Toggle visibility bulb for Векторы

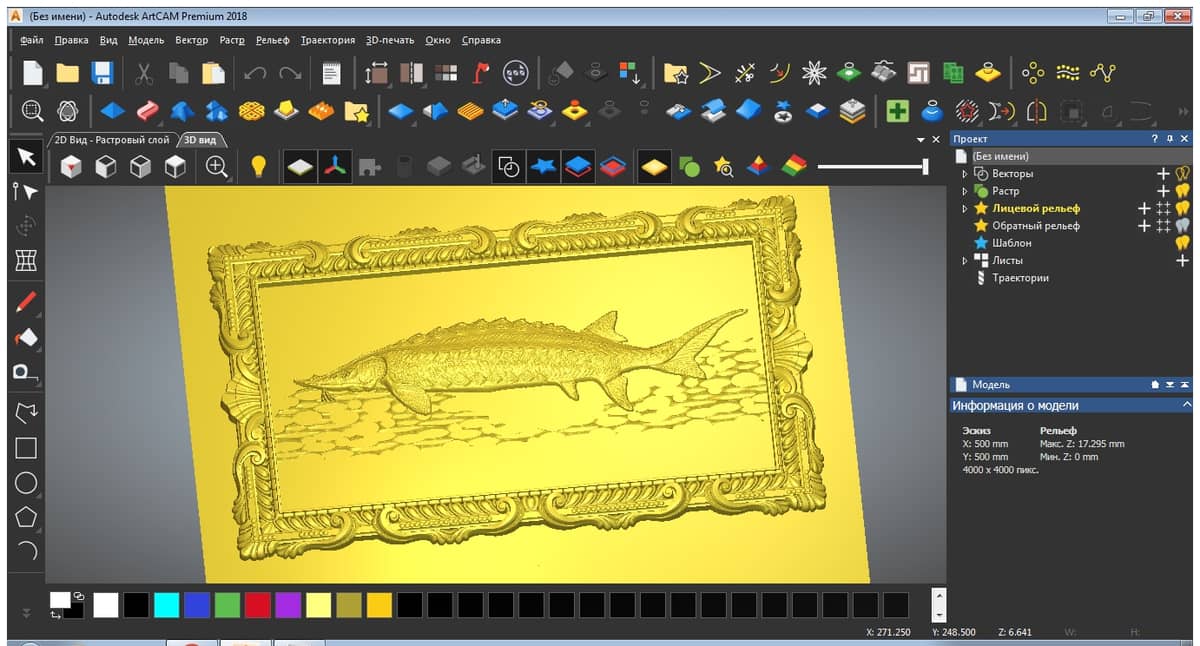pyautogui.click(x=1182, y=174)
